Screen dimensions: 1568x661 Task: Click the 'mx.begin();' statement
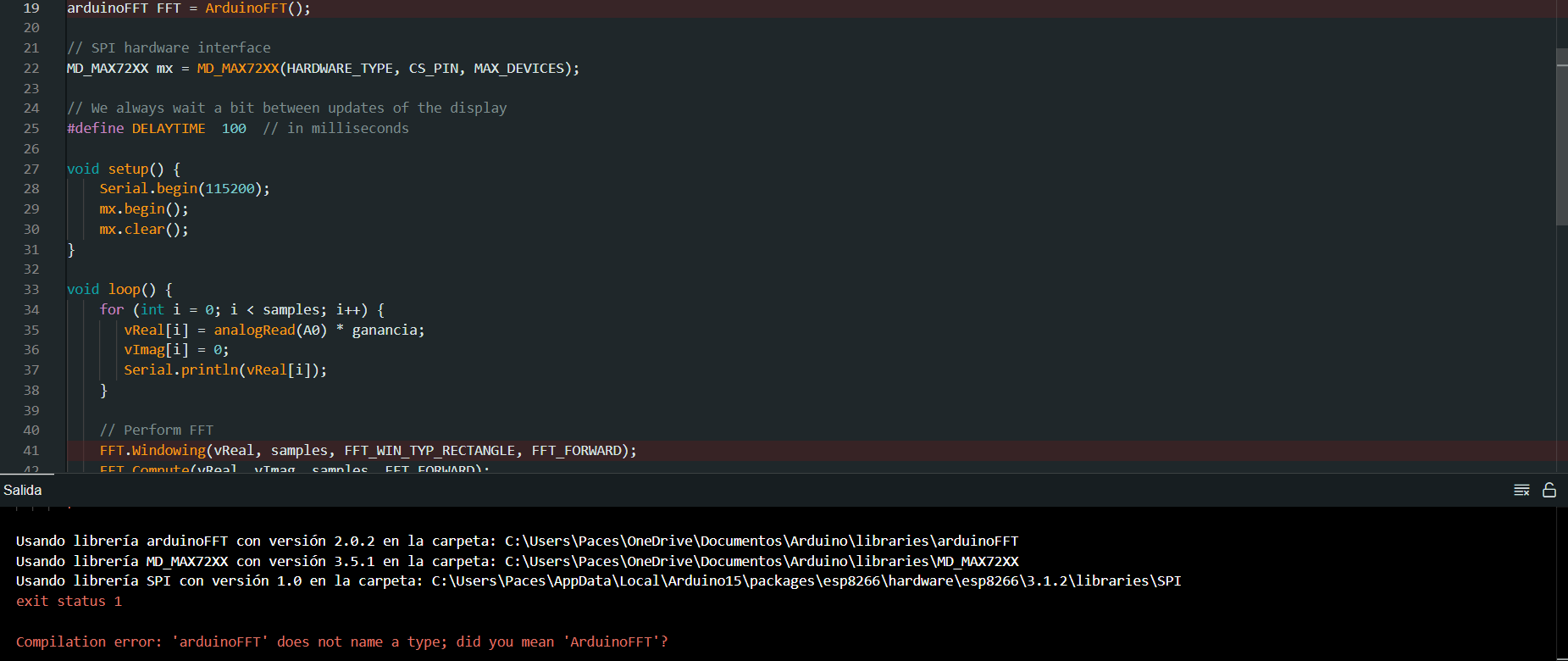(x=144, y=208)
